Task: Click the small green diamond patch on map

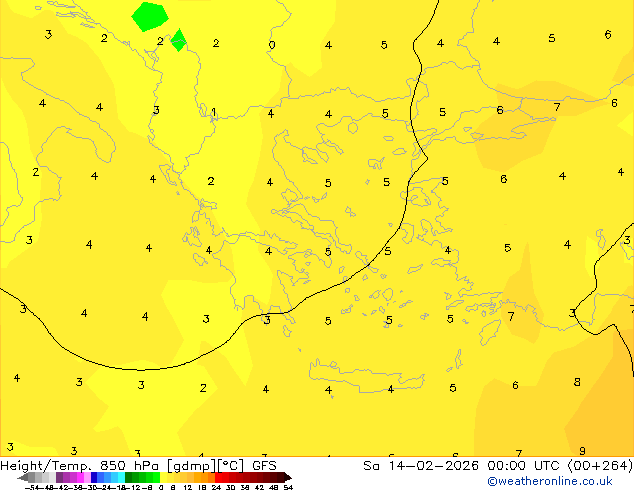Action: 178,40
